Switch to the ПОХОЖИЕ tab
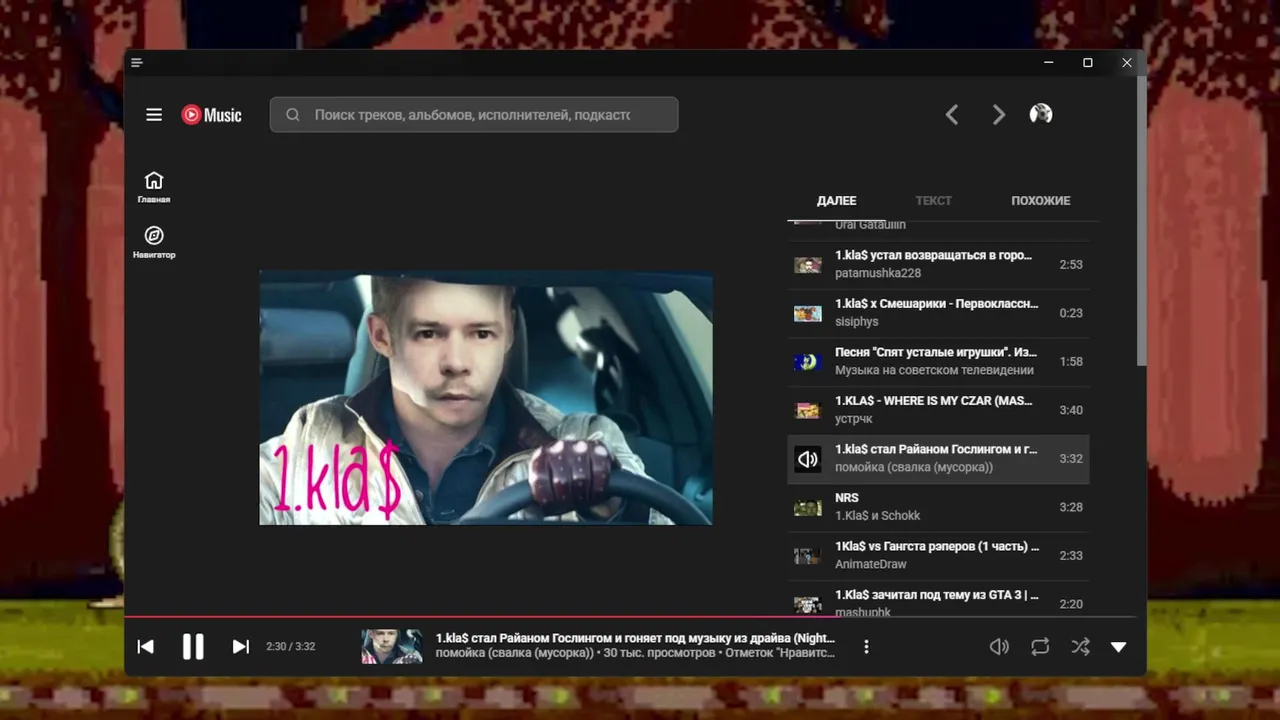 (1040, 200)
